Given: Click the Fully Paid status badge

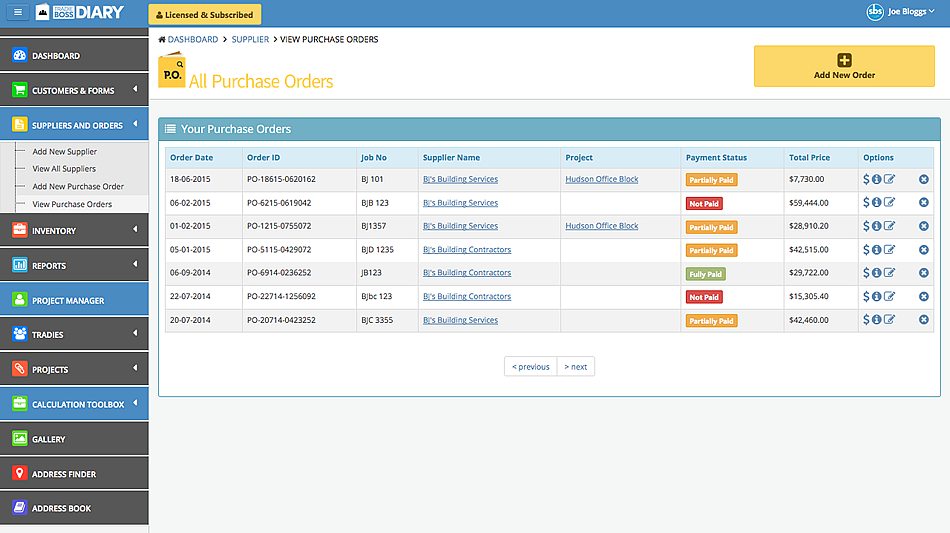Looking at the screenshot, I should click(705, 274).
